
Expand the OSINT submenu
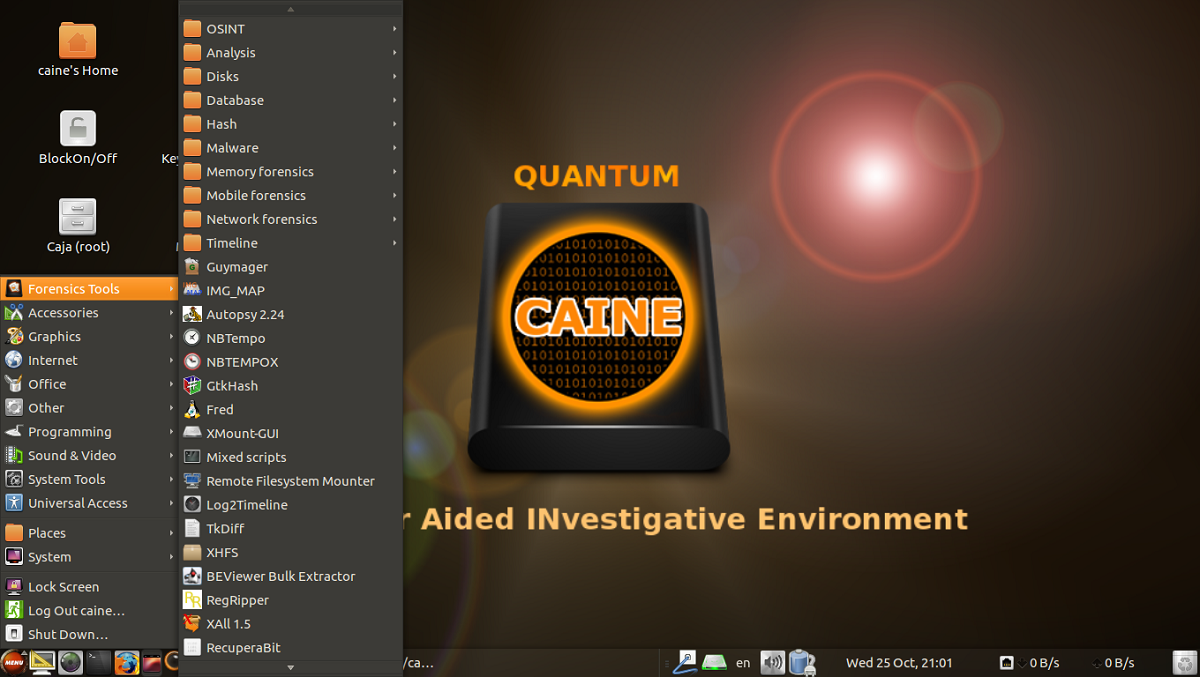coord(290,29)
